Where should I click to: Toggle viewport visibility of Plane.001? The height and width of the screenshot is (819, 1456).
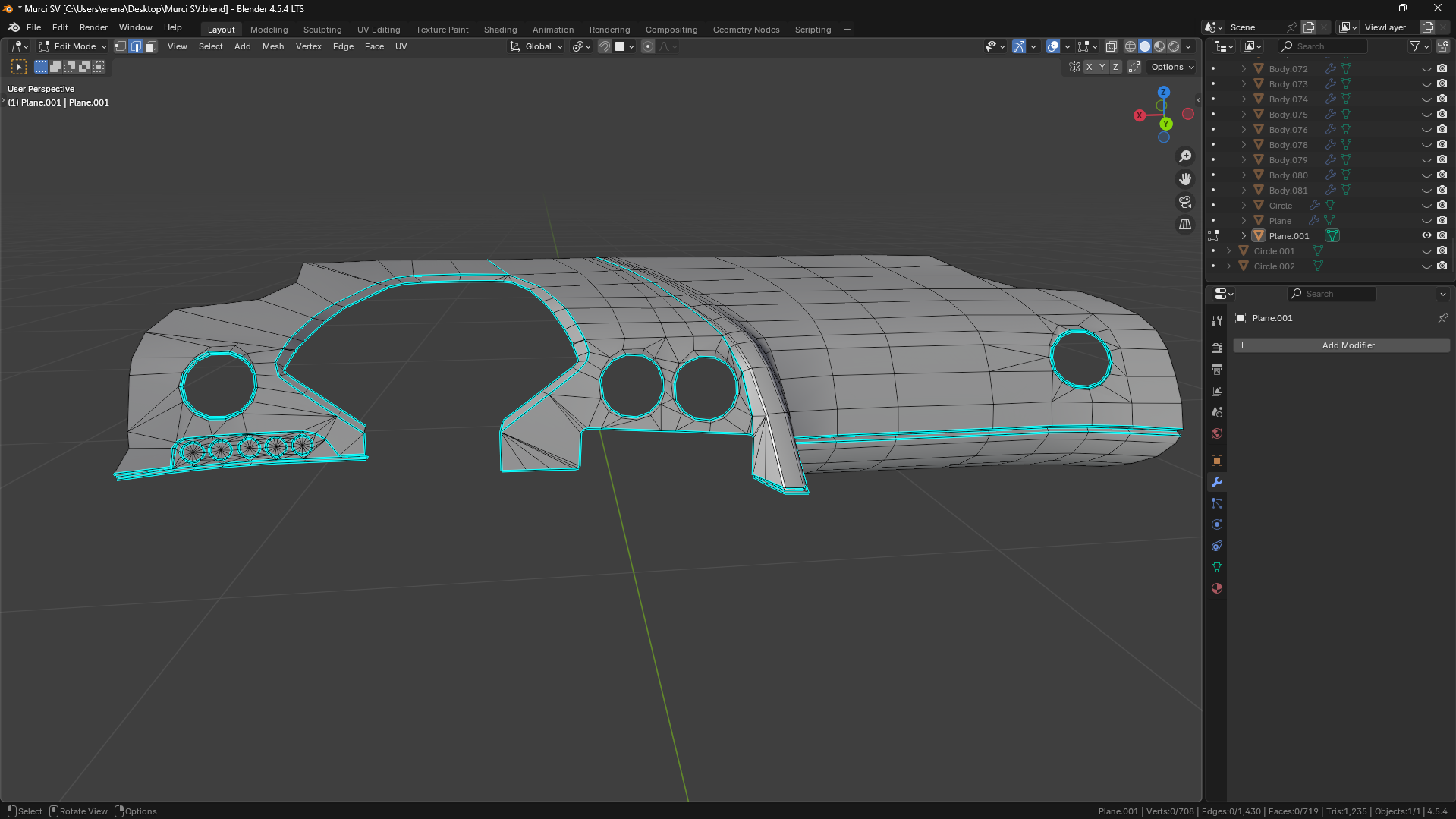coord(1426,235)
